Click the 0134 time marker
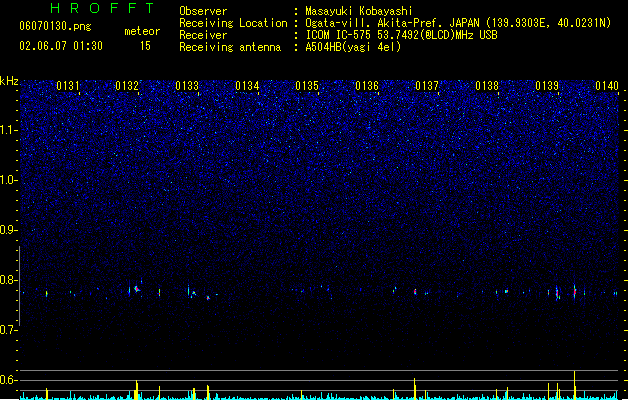The image size is (629, 400). (x=247, y=86)
